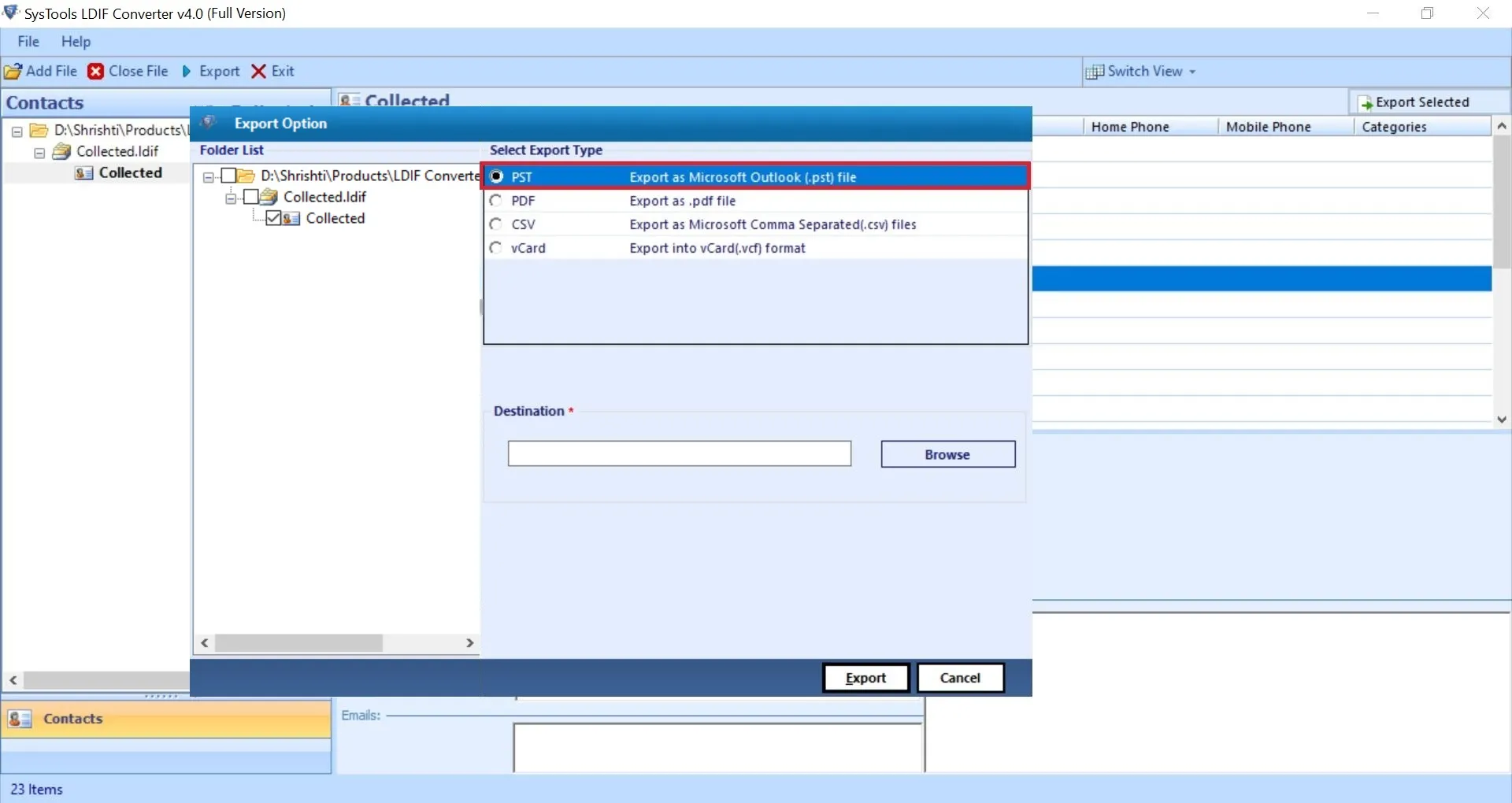Image resolution: width=1512 pixels, height=803 pixels.
Task: Collapse the root node in Folder List
Action: coord(209,177)
